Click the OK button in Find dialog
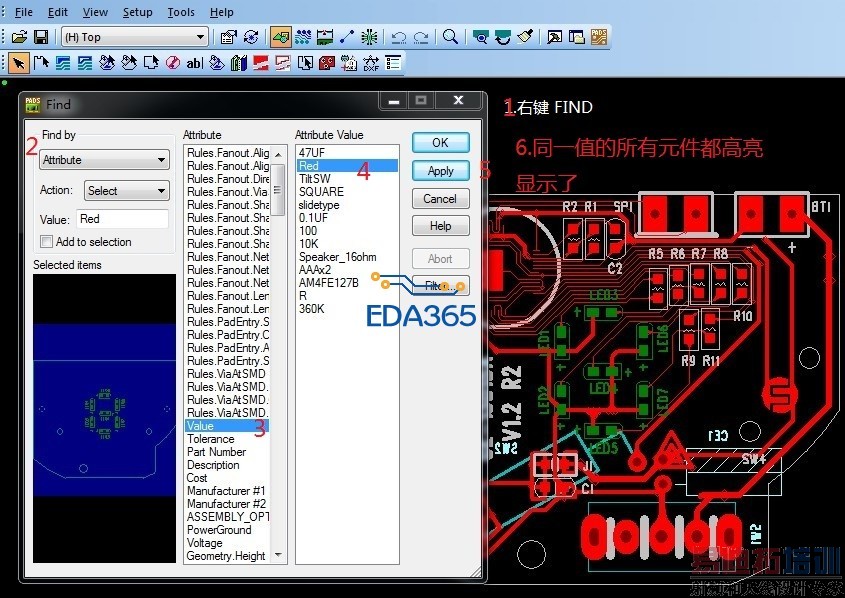The image size is (845, 598). click(440, 143)
